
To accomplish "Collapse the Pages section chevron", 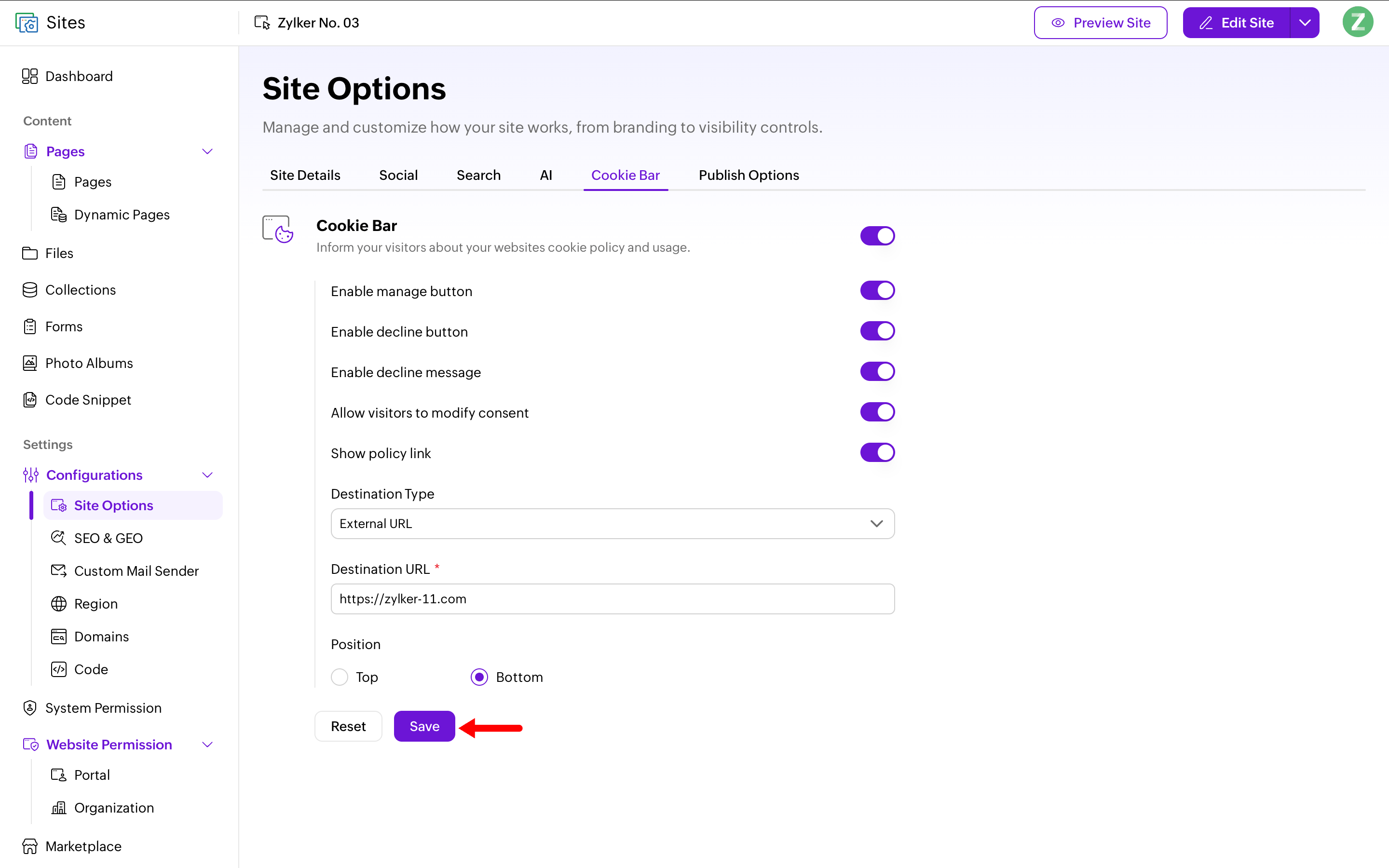I will tap(208, 151).
